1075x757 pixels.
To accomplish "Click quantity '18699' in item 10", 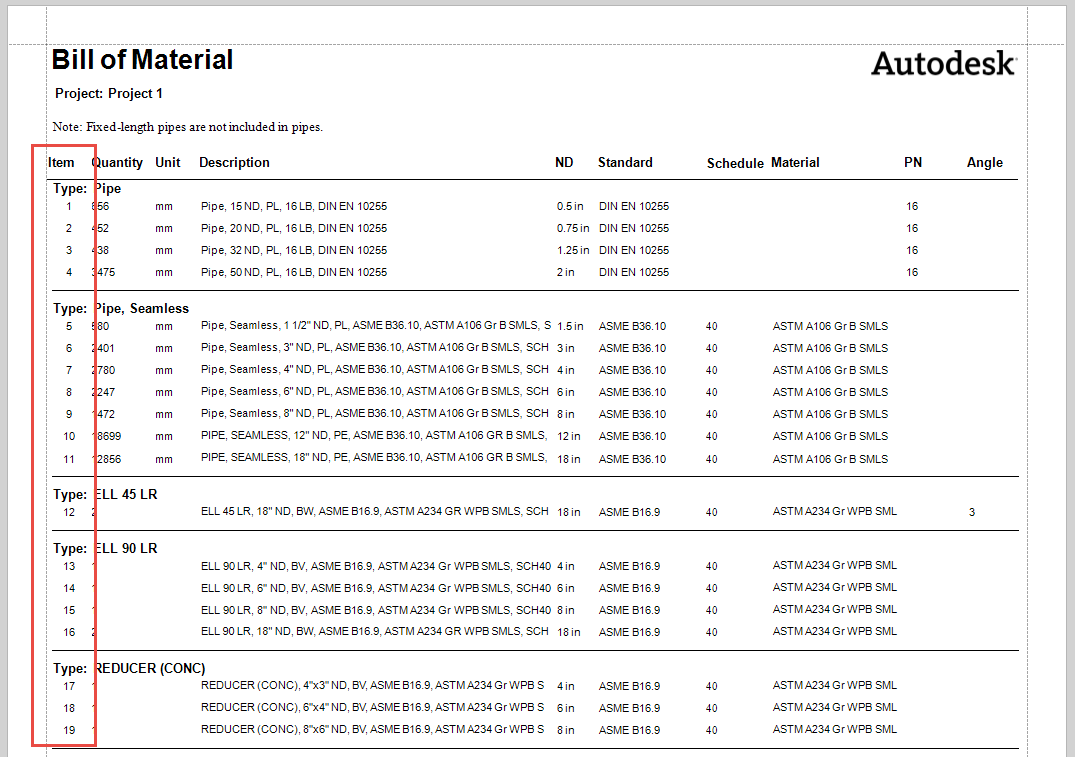I will [x=106, y=436].
